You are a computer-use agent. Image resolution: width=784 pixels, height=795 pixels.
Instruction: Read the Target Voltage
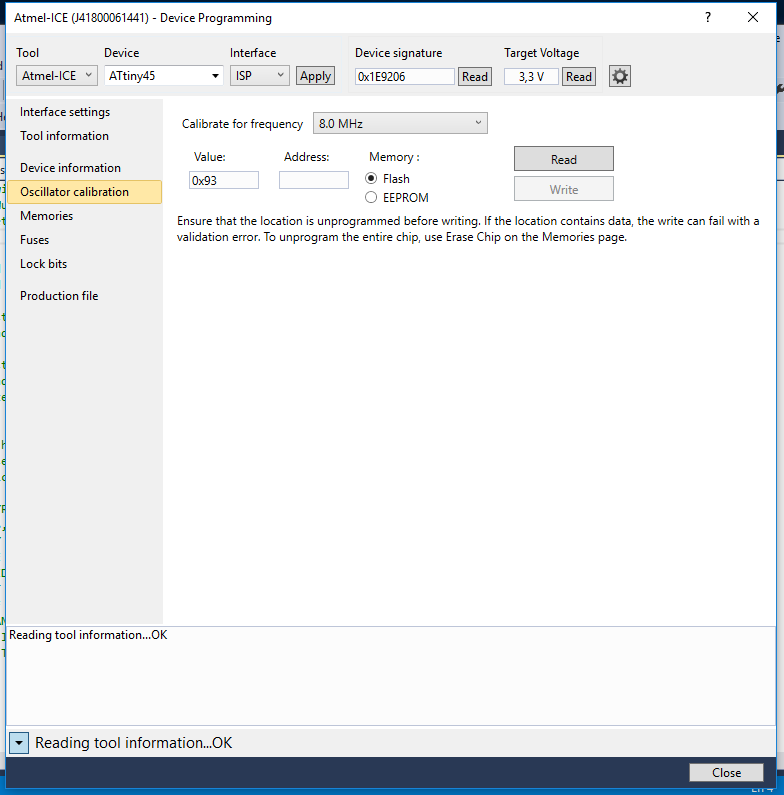579,77
